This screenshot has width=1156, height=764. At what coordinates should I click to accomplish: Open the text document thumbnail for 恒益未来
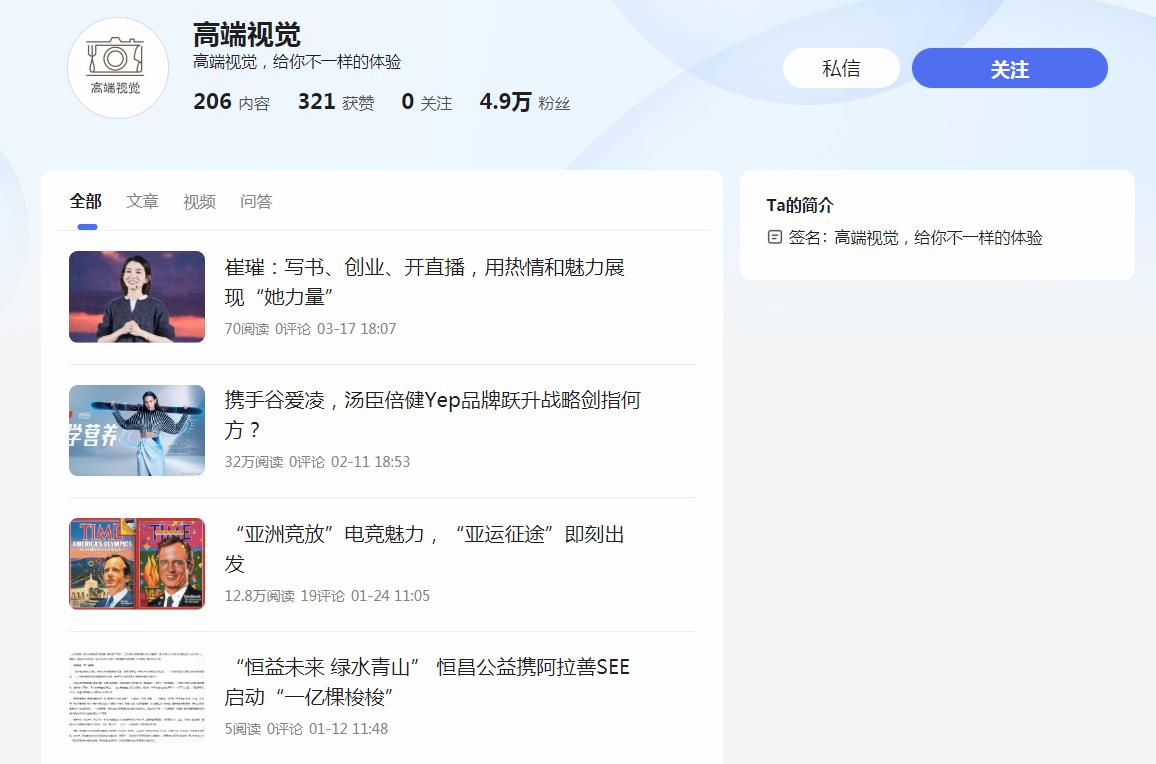(x=137, y=697)
